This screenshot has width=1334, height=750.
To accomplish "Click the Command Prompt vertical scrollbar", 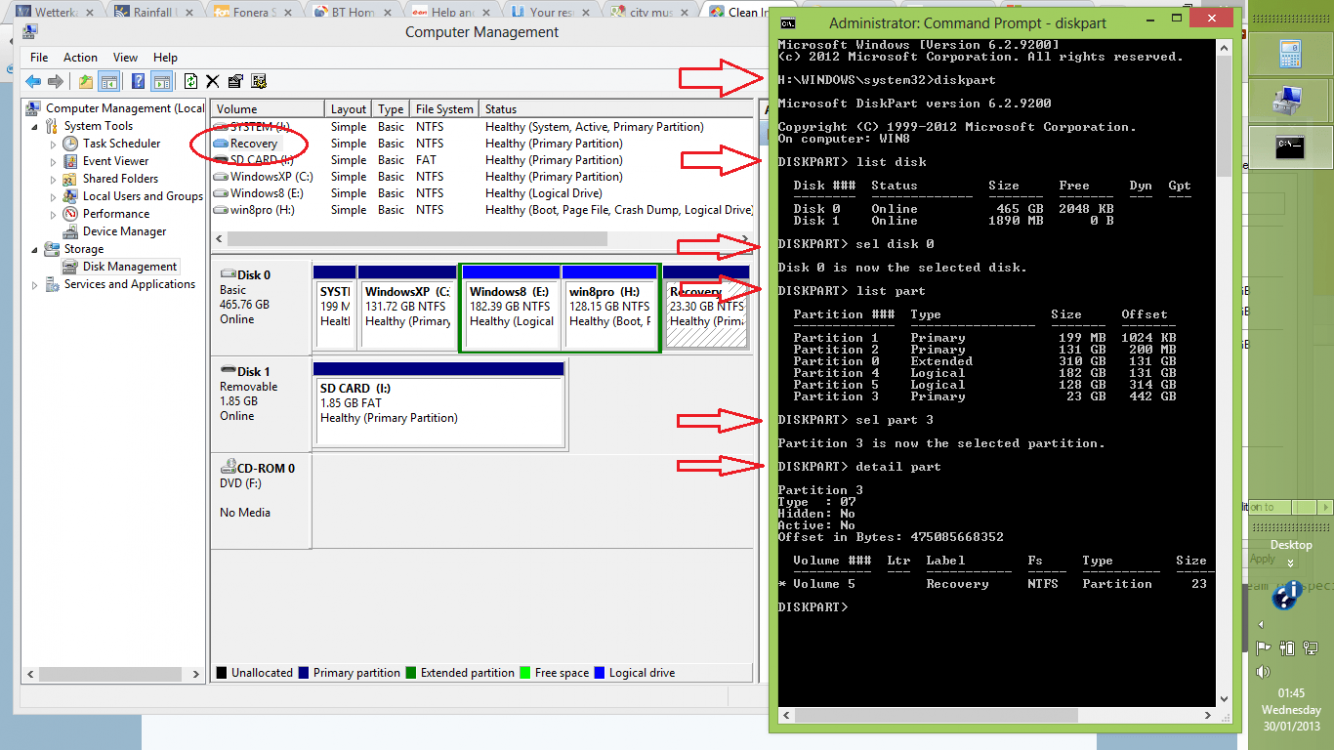I will (x=1225, y=375).
